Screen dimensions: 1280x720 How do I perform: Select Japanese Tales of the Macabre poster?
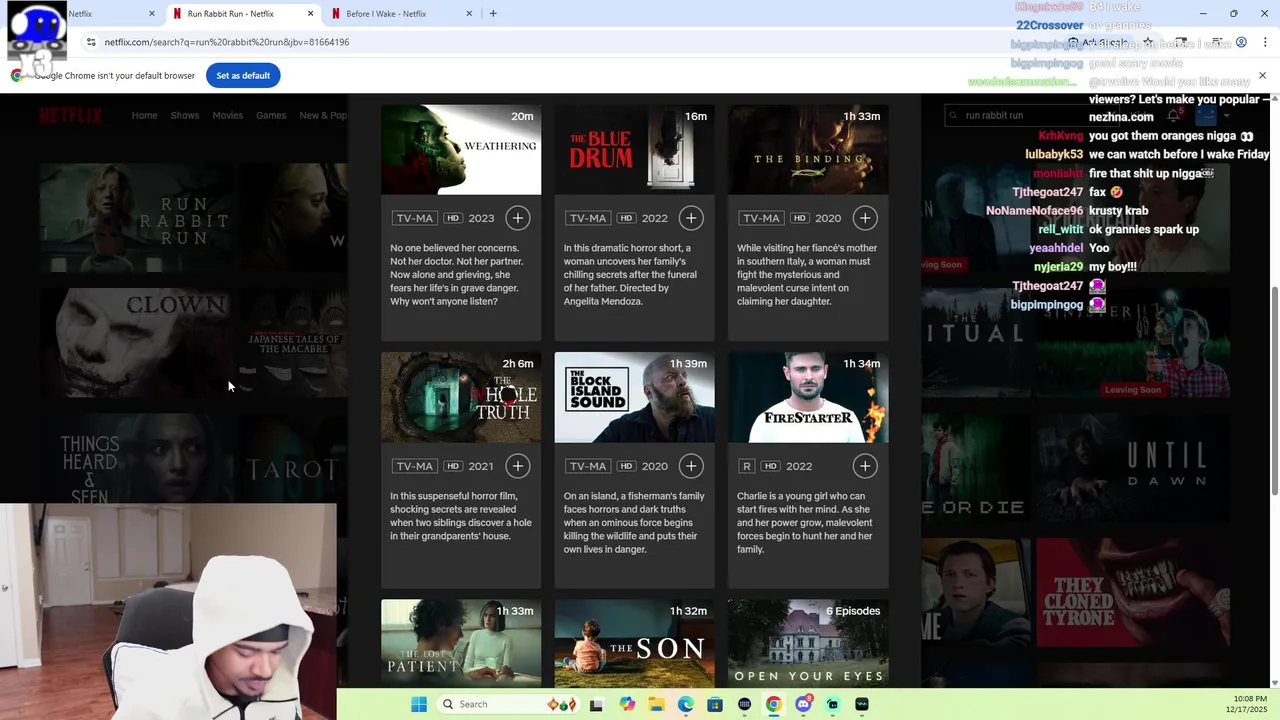tap(292, 342)
